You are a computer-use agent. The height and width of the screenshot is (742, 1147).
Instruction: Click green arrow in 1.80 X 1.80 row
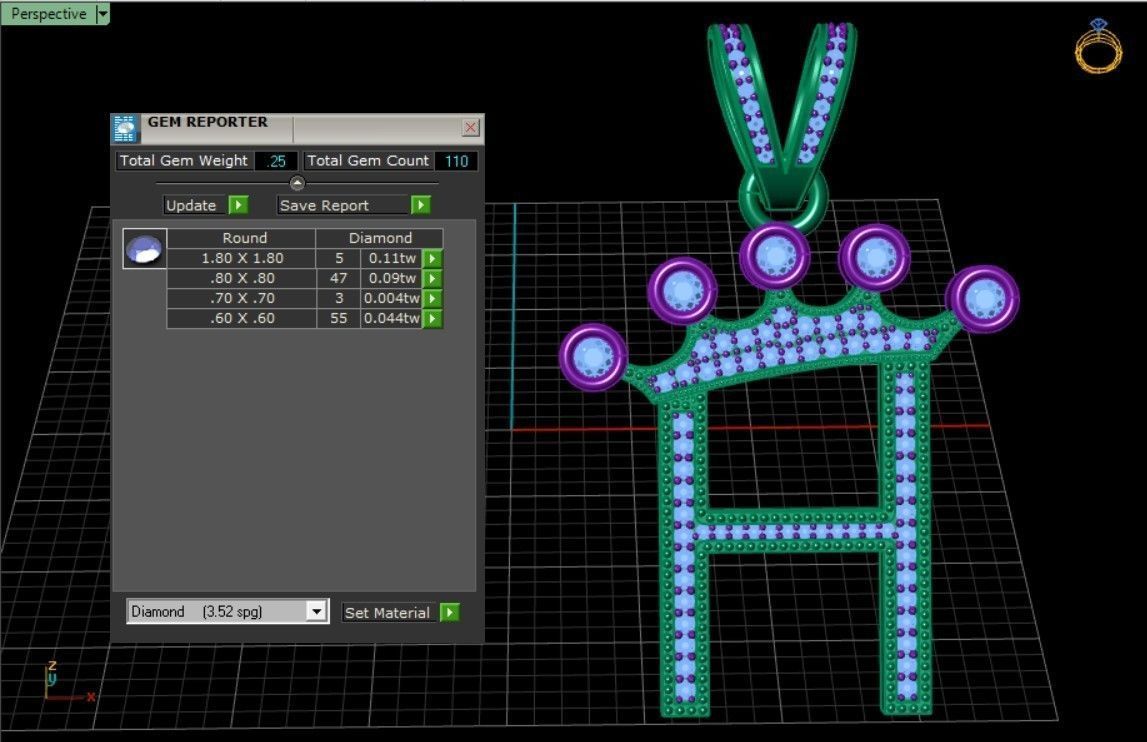pos(433,258)
